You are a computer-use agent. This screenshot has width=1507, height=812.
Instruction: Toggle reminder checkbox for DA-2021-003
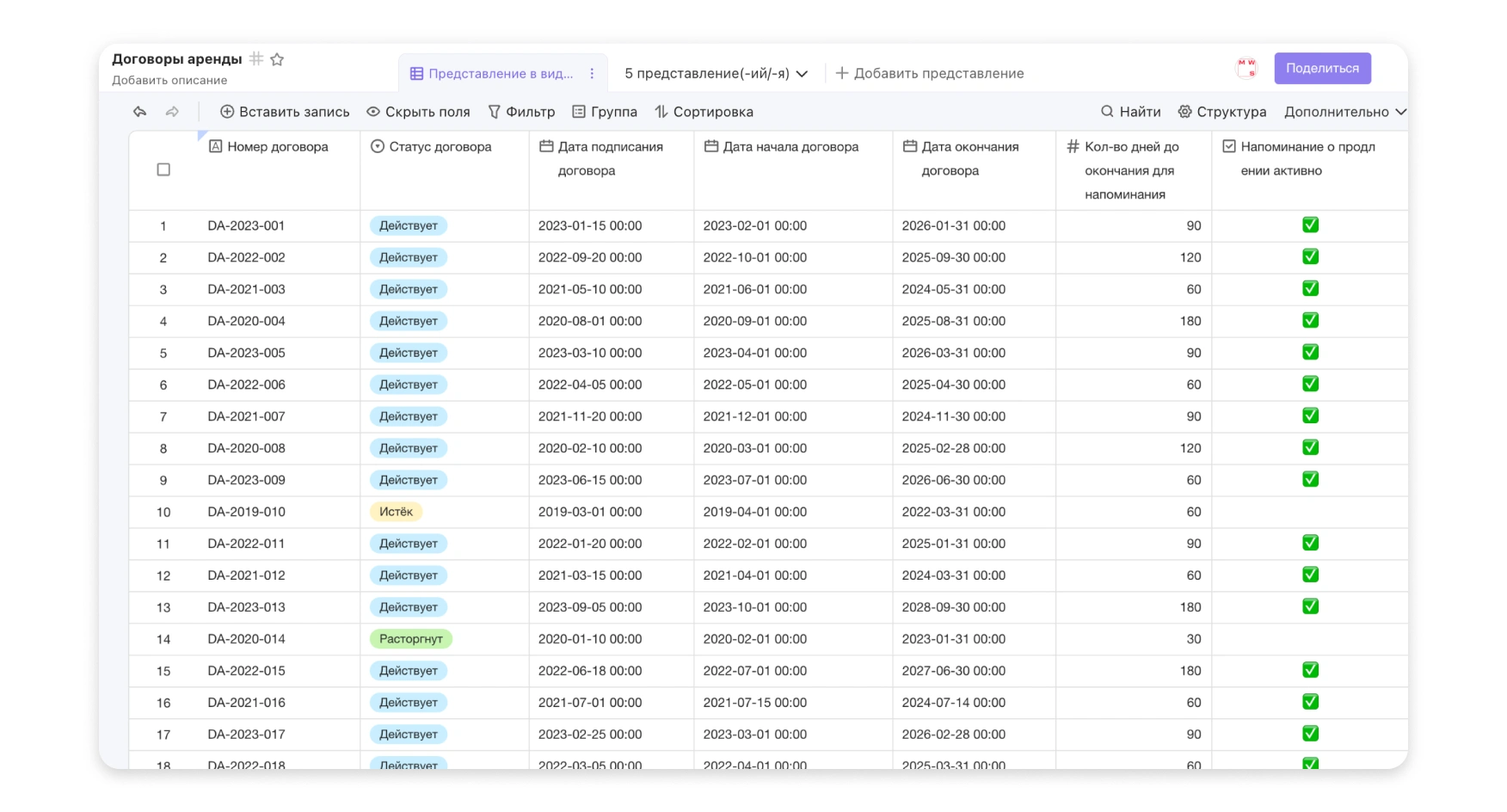point(1310,289)
